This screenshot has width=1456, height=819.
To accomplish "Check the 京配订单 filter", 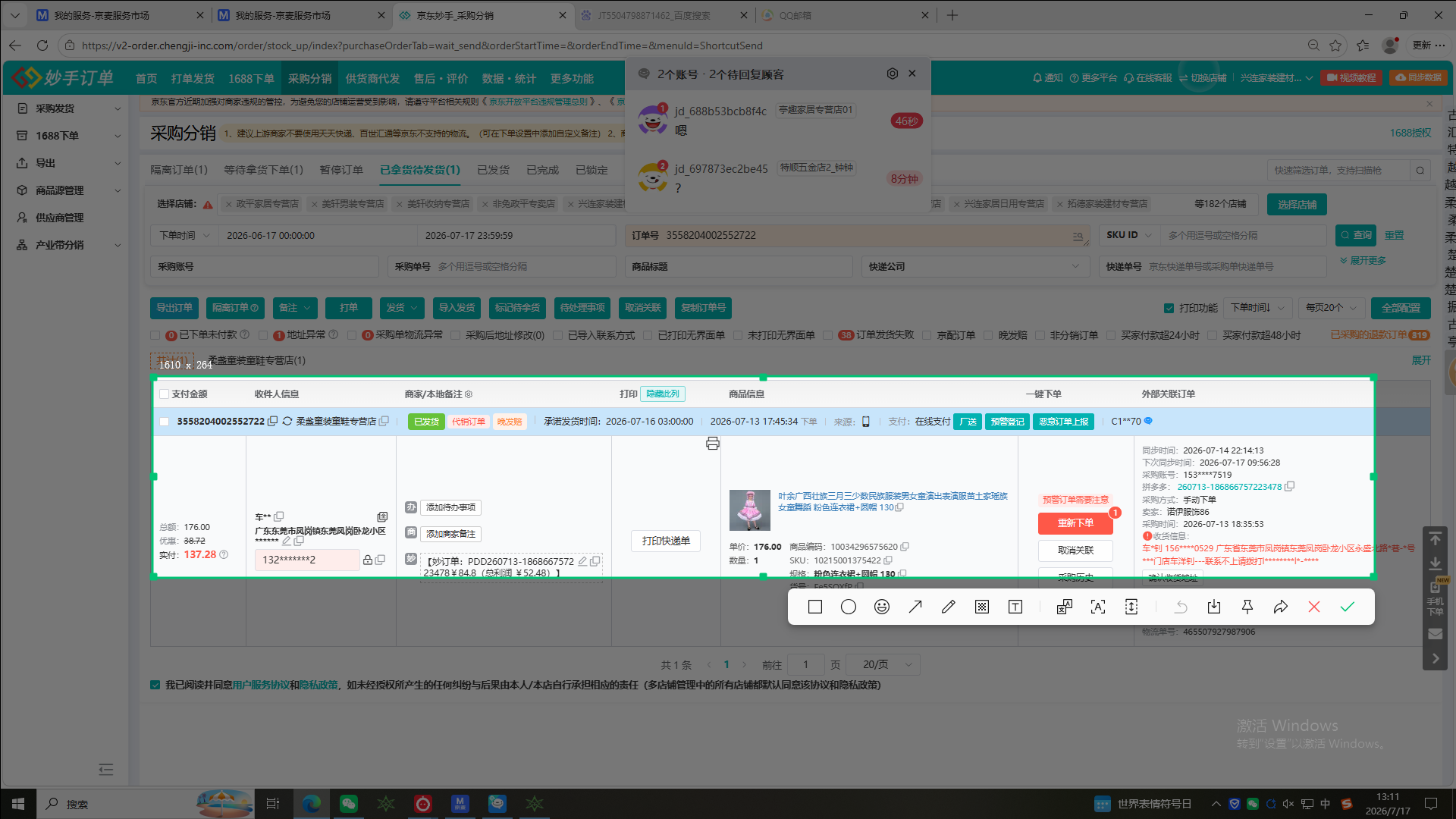I will [x=927, y=335].
